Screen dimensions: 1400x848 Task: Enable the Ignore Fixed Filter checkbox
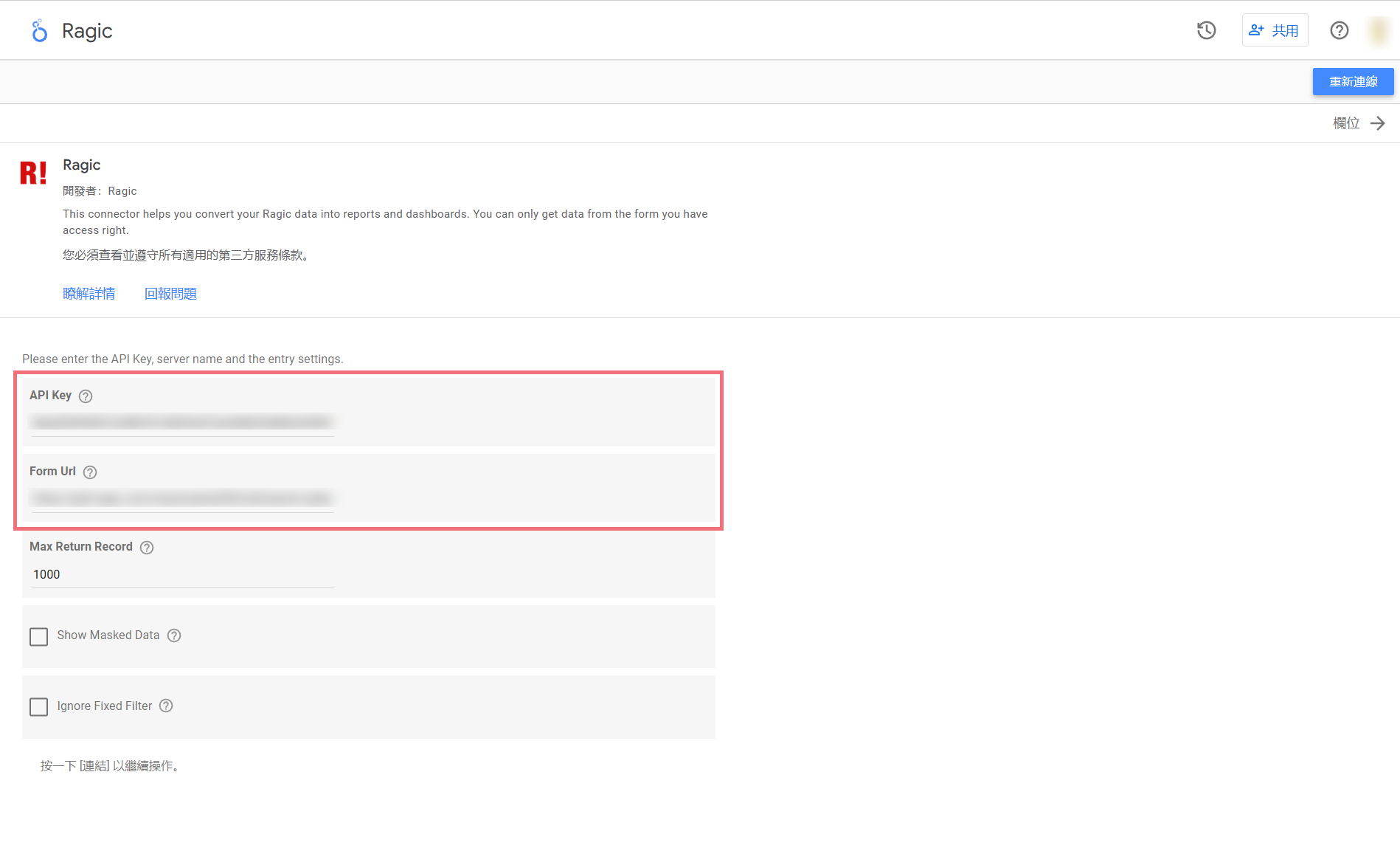[x=38, y=707]
